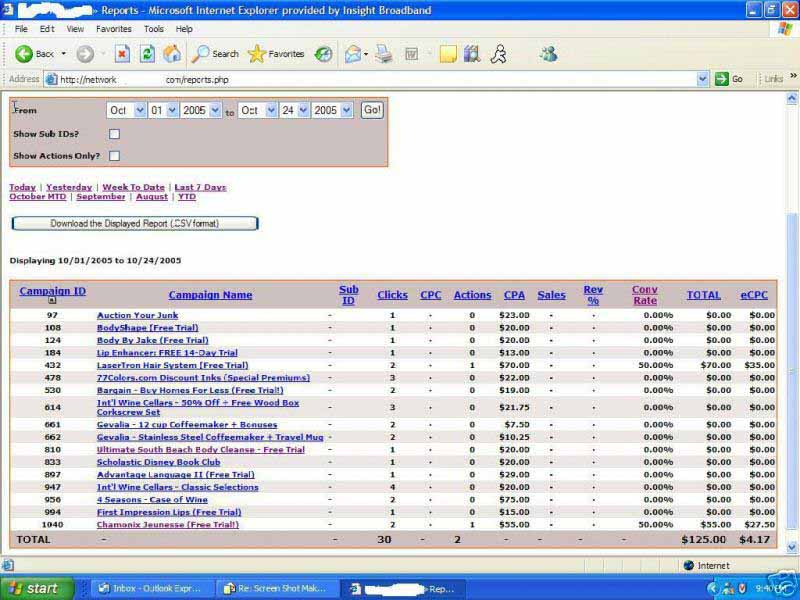800x600 pixels.
Task: Open the Mail button dropdown arrow
Action: coord(366,54)
